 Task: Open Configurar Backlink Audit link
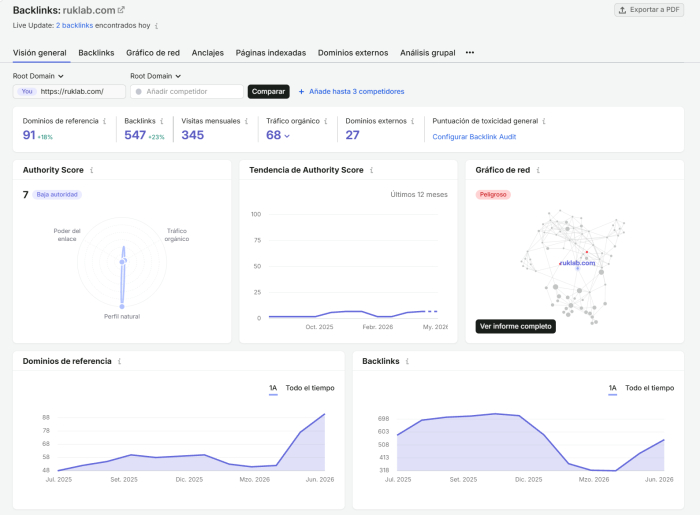click(474, 137)
